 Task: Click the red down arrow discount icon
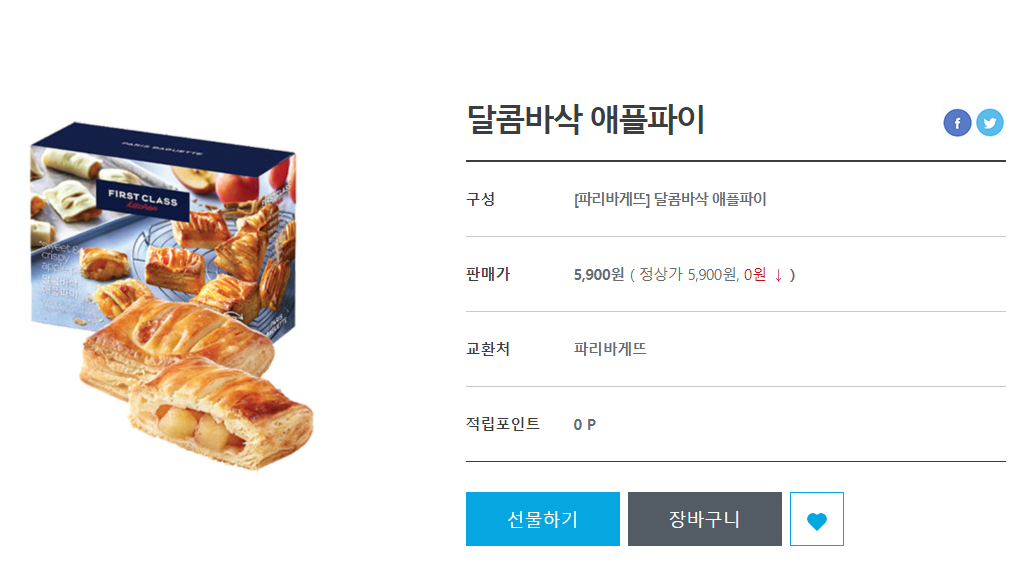pos(778,275)
